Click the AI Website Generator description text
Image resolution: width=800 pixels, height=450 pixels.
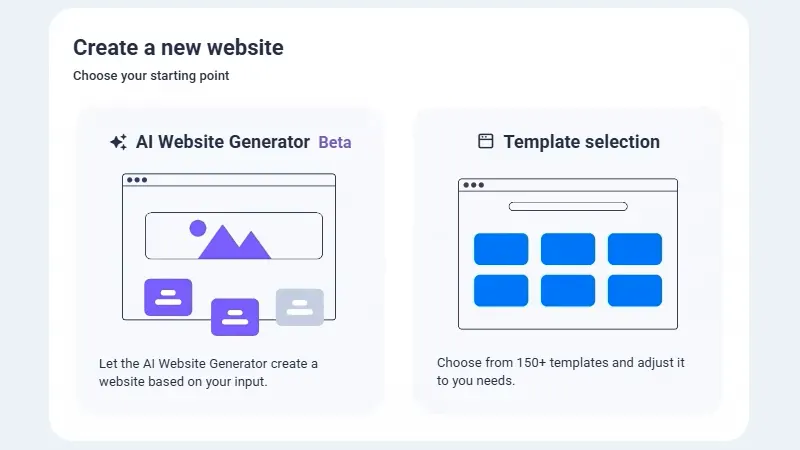[208, 372]
